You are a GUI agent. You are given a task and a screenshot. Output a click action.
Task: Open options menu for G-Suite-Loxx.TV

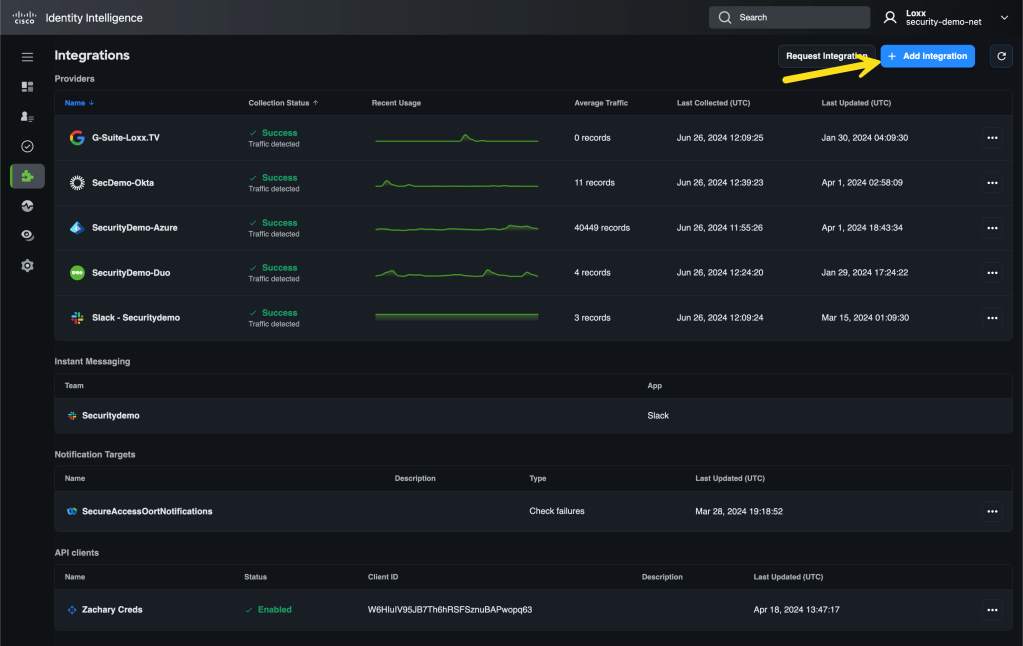click(x=992, y=138)
